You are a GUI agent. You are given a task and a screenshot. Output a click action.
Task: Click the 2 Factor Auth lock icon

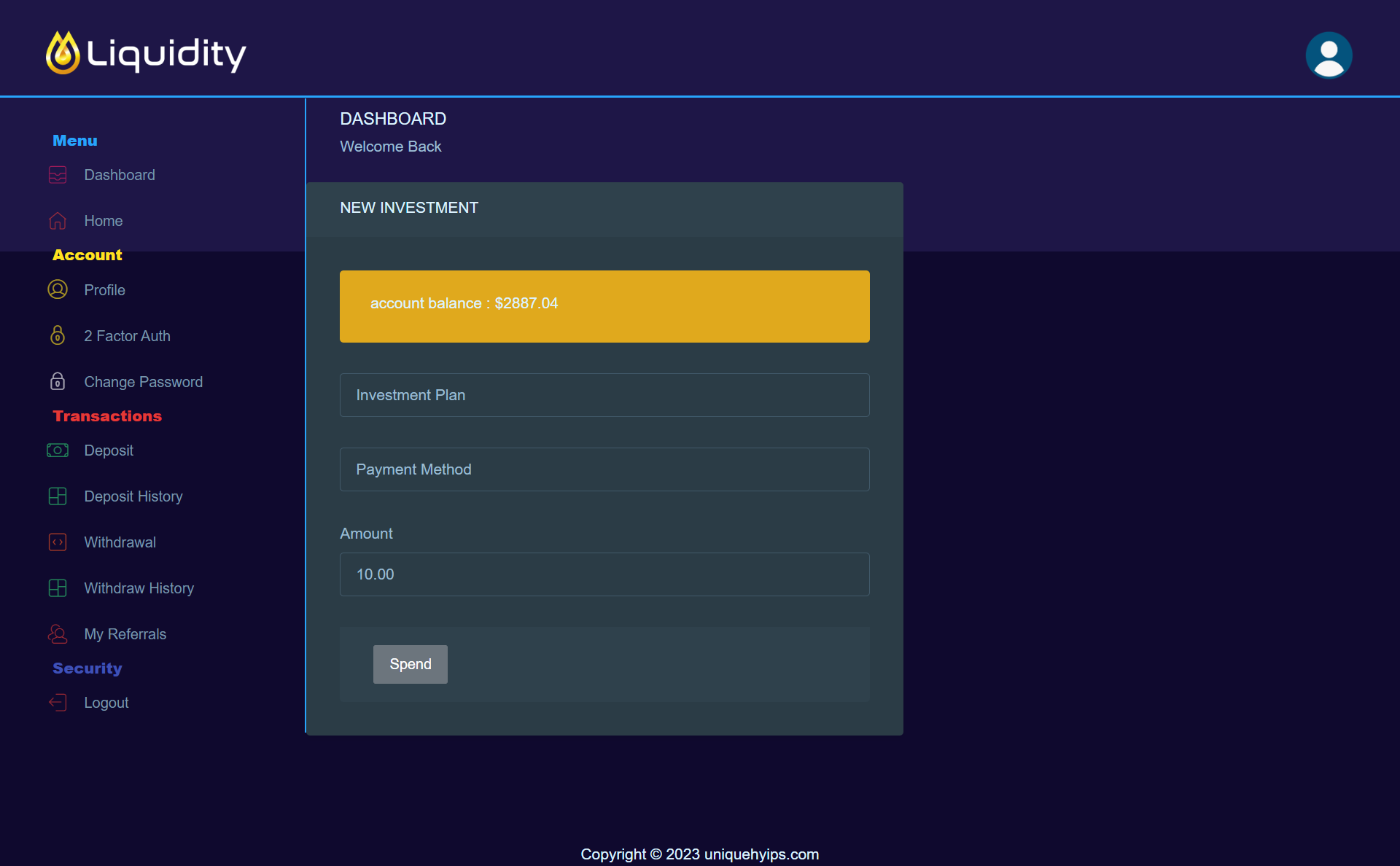58,335
